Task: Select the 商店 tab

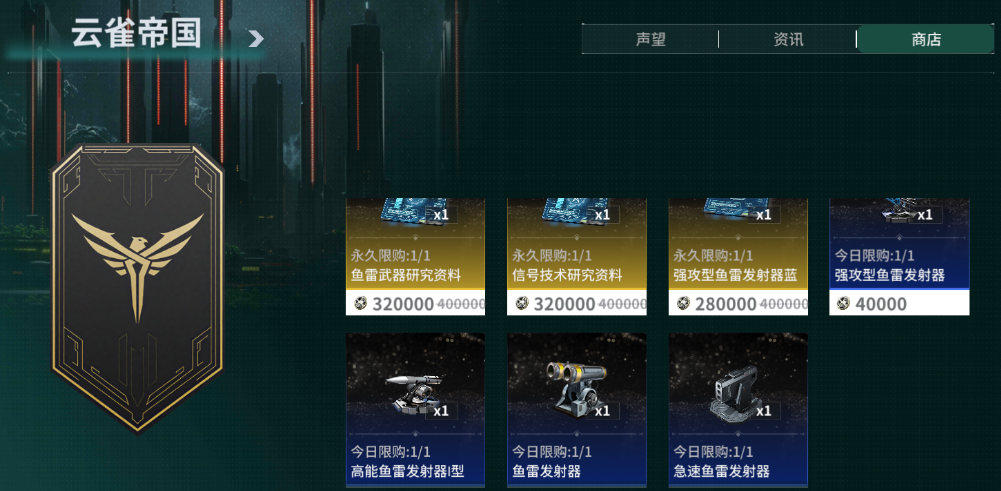Action: click(926, 40)
